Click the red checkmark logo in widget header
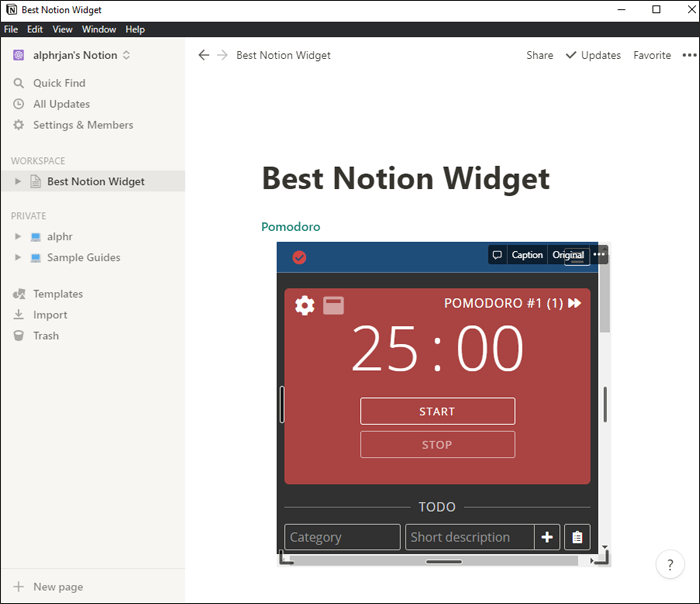This screenshot has width=700, height=604. point(299,258)
